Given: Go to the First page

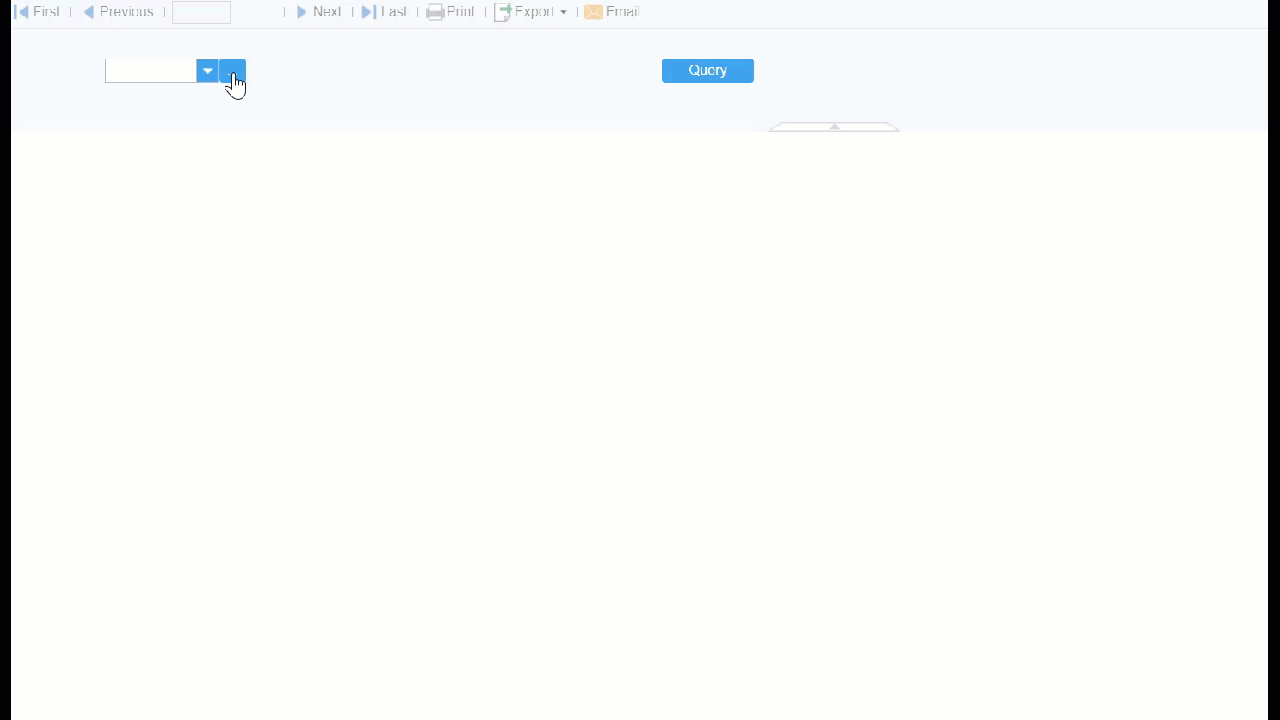Looking at the screenshot, I should [37, 12].
